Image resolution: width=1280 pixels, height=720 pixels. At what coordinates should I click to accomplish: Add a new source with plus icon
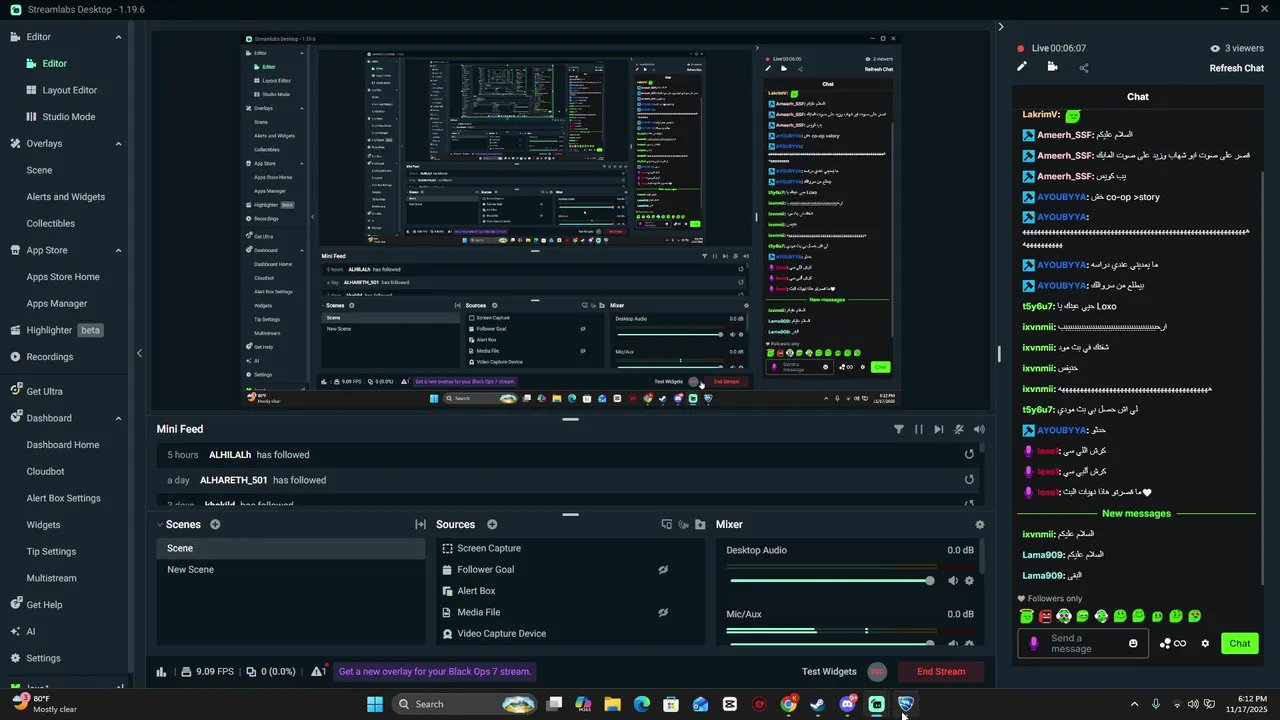coord(492,524)
